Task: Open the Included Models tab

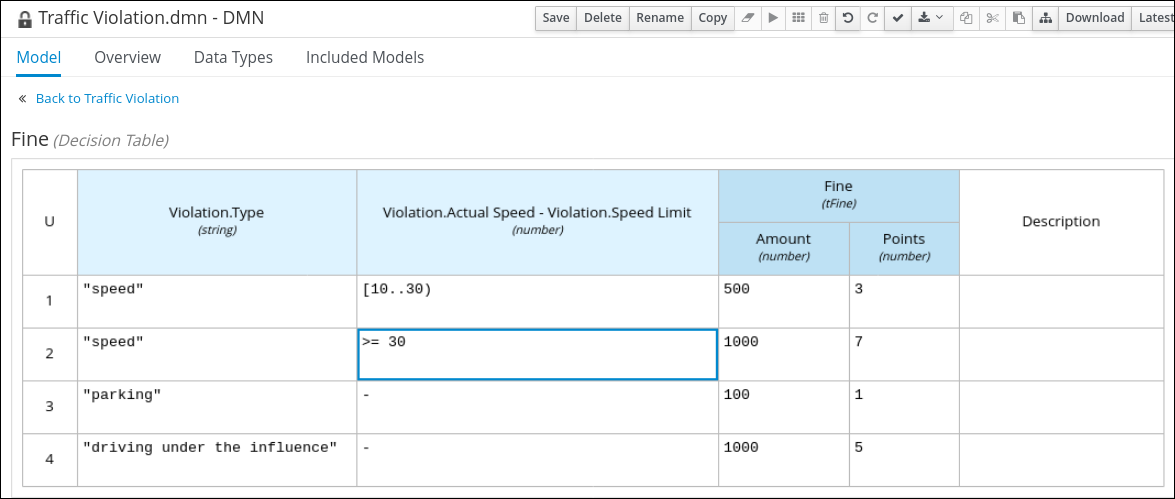Action: pyautogui.click(x=365, y=58)
